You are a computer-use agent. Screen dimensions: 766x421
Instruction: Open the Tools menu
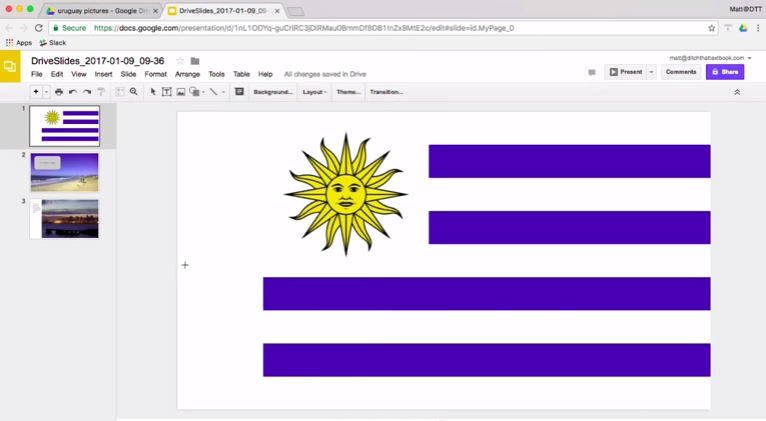point(216,74)
